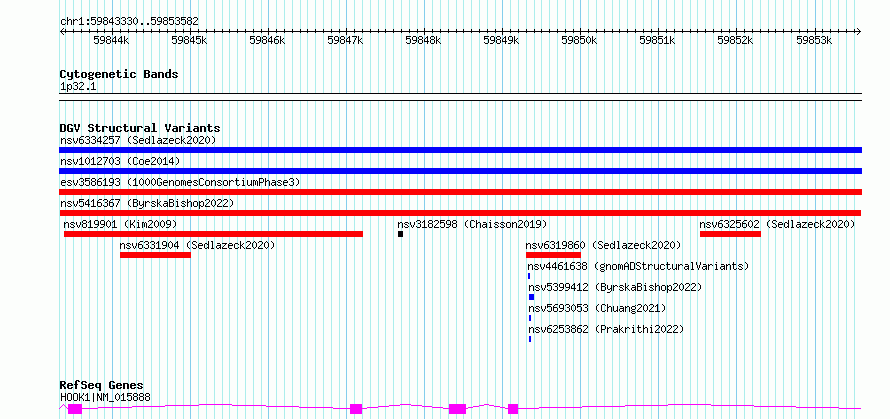
Task: Click the 59845k ruler tick label
Action: (190, 40)
